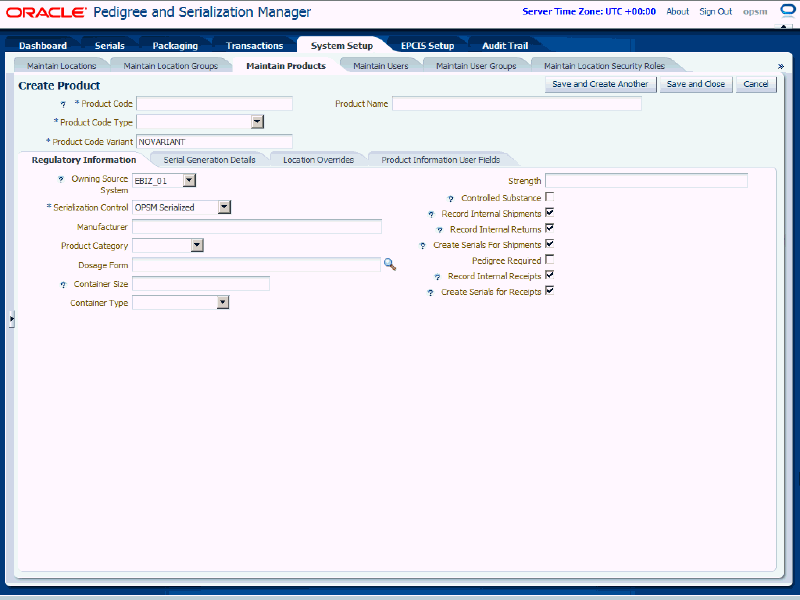The width and height of the screenshot is (800, 600).
Task: Click the opsm username text
Action: pos(755,12)
